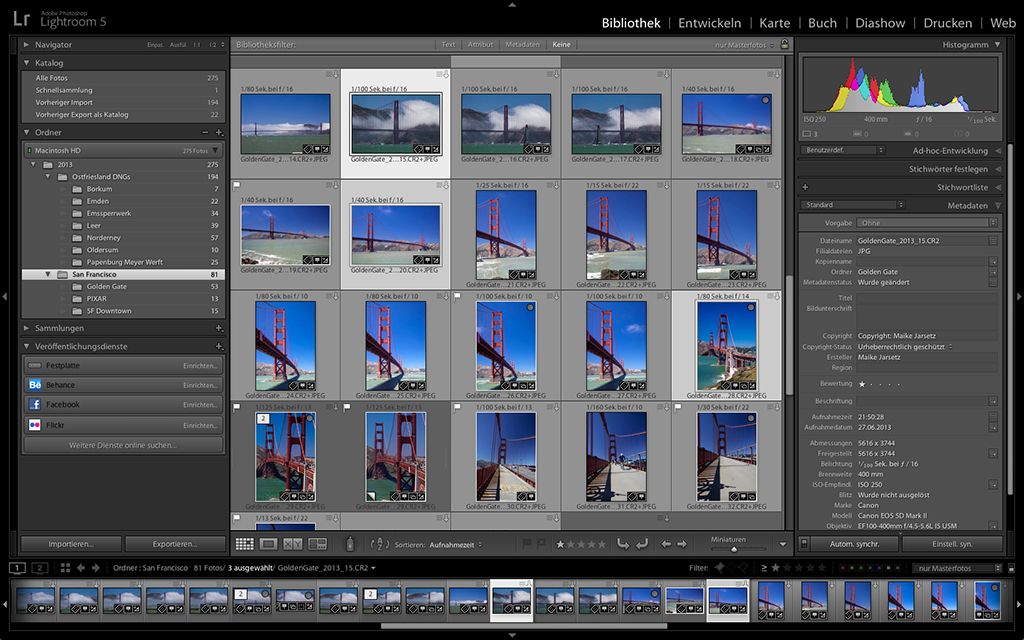Select the Metadaten library filter tab
Screen dimensions: 1024x640
coord(522,45)
